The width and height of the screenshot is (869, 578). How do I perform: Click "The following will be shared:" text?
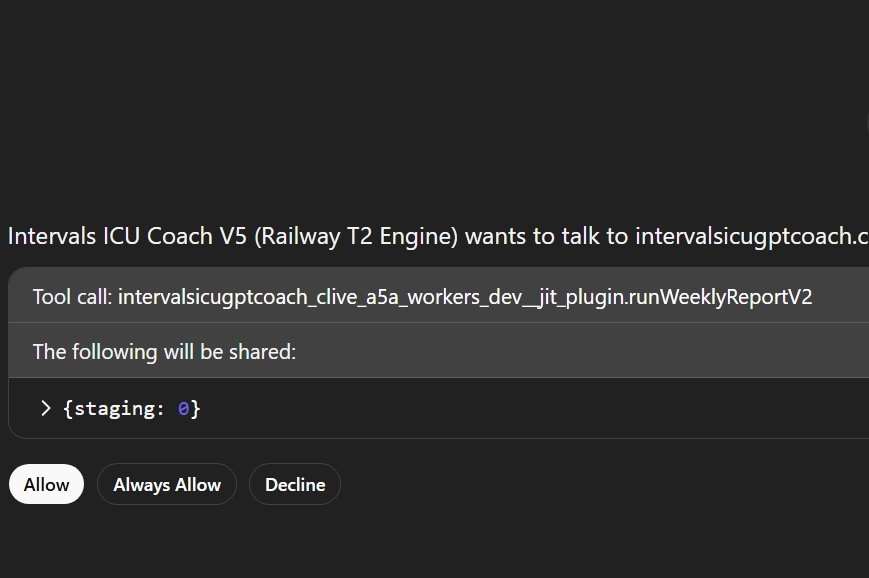point(164,352)
